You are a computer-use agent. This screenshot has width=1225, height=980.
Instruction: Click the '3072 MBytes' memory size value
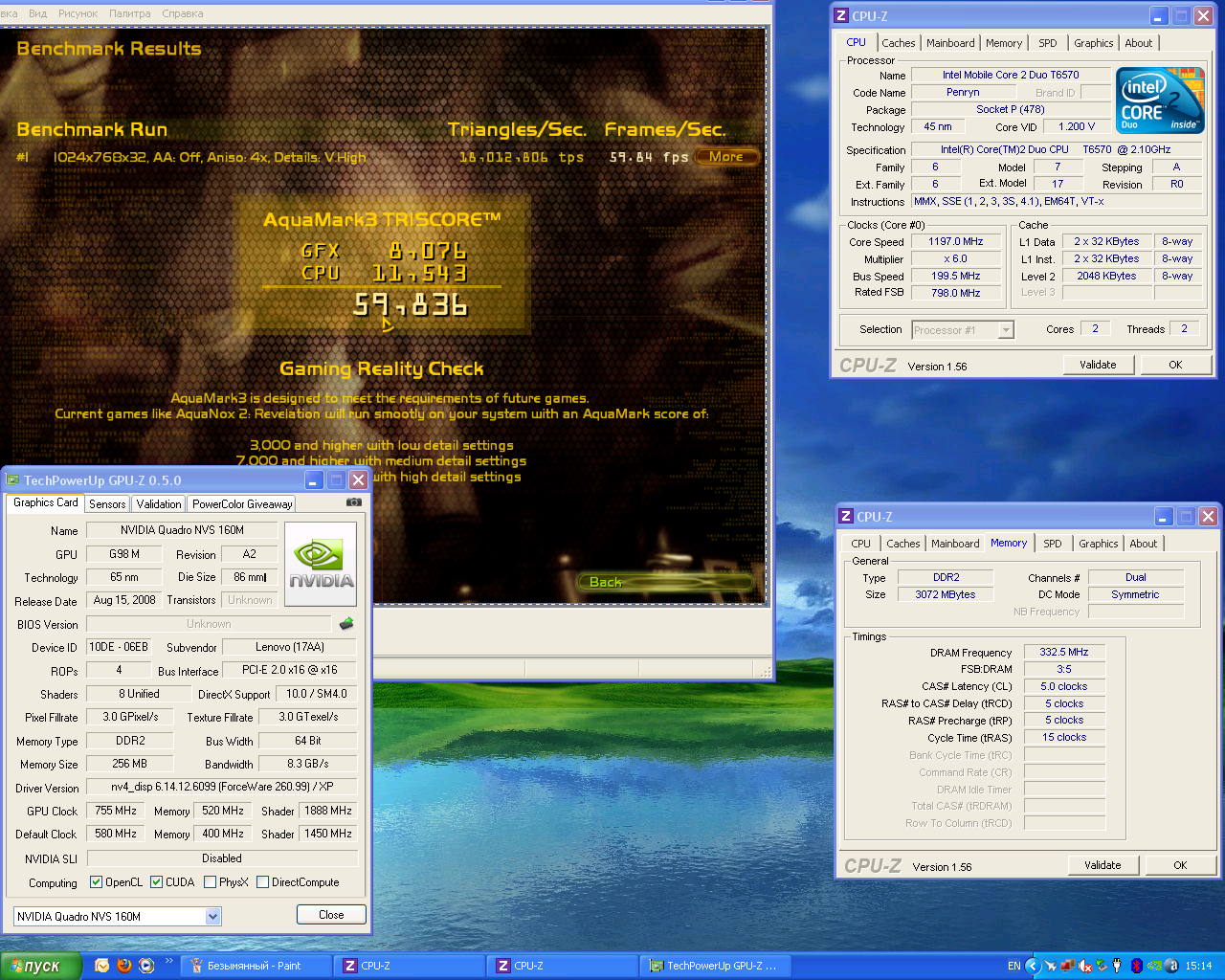(945, 594)
